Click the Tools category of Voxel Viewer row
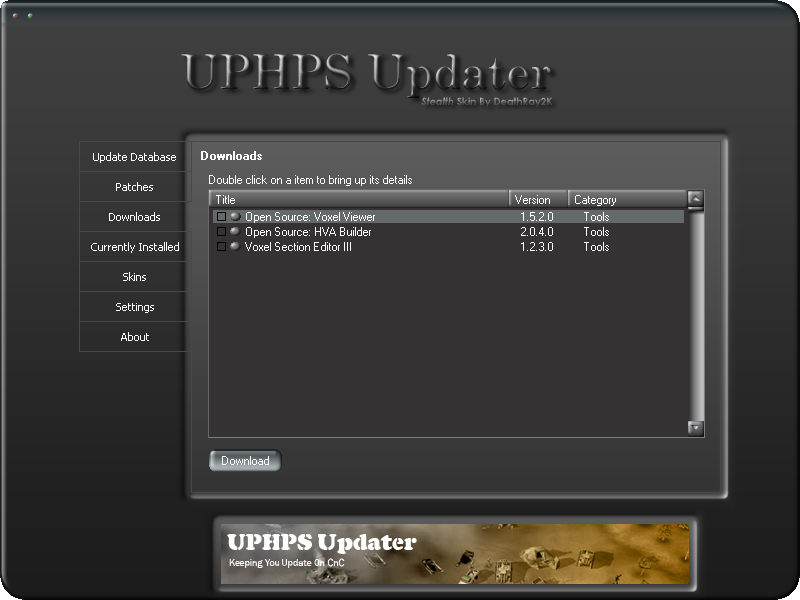800x600 pixels. [x=596, y=217]
